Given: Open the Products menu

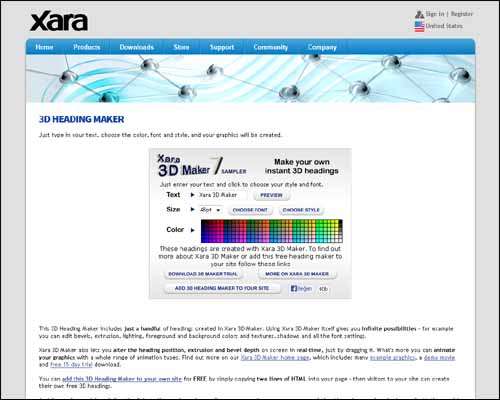Looking at the screenshot, I should [87, 47].
